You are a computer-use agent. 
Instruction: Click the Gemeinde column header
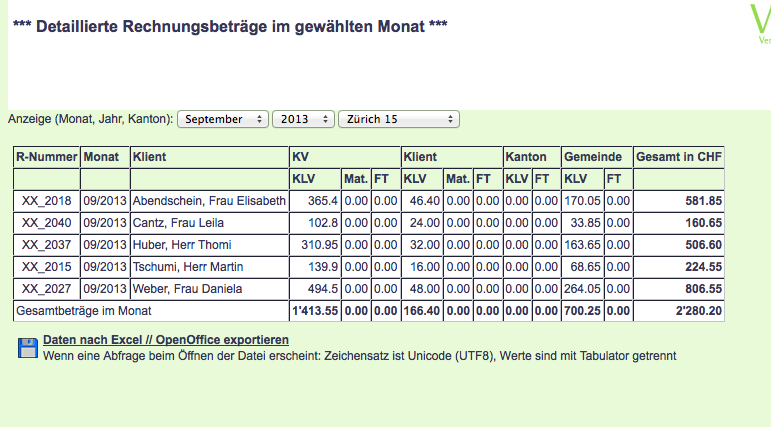(x=593, y=157)
